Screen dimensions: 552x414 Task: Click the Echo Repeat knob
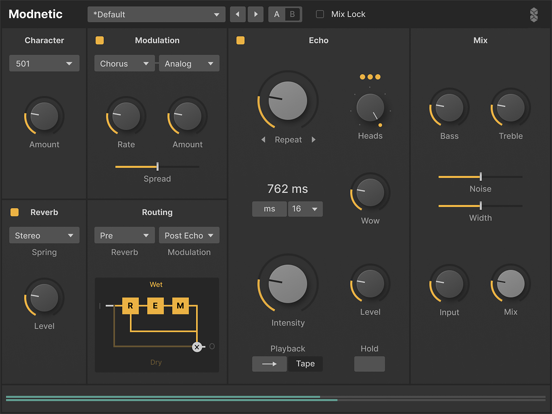point(288,101)
